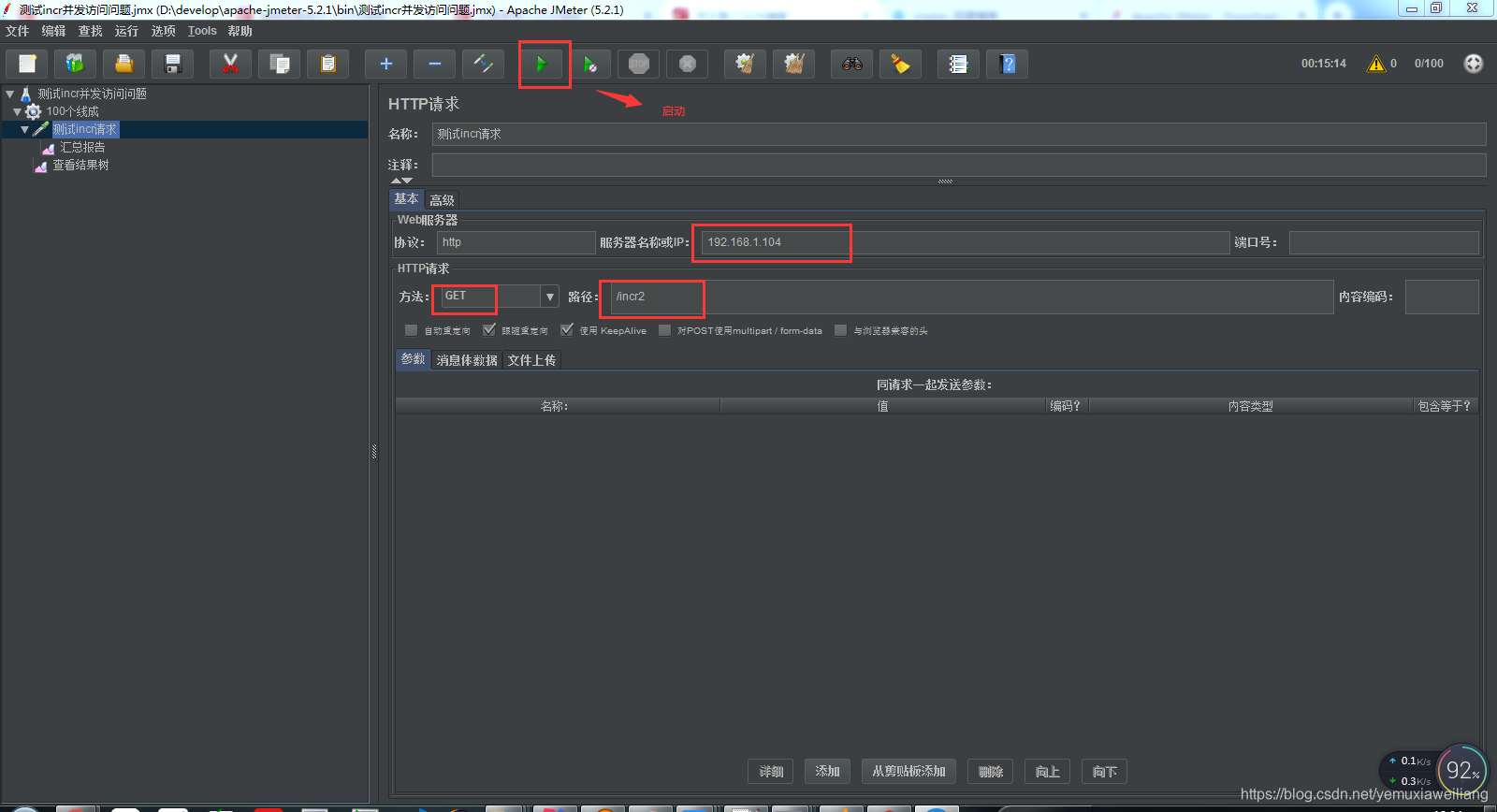Select 汇总报告 in the tree

point(82,147)
